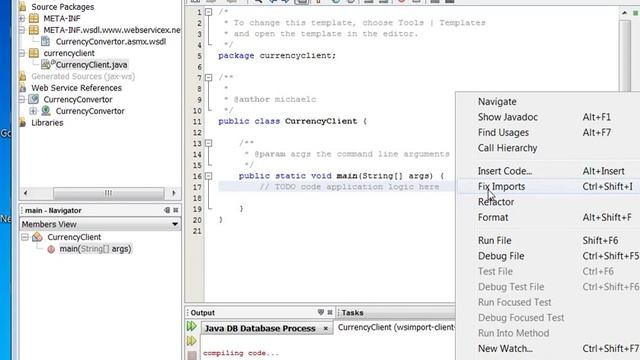This screenshot has width=640, height=360.
Task: Click the CurrencyConvertor web service reference icon
Action: pos(34,99)
